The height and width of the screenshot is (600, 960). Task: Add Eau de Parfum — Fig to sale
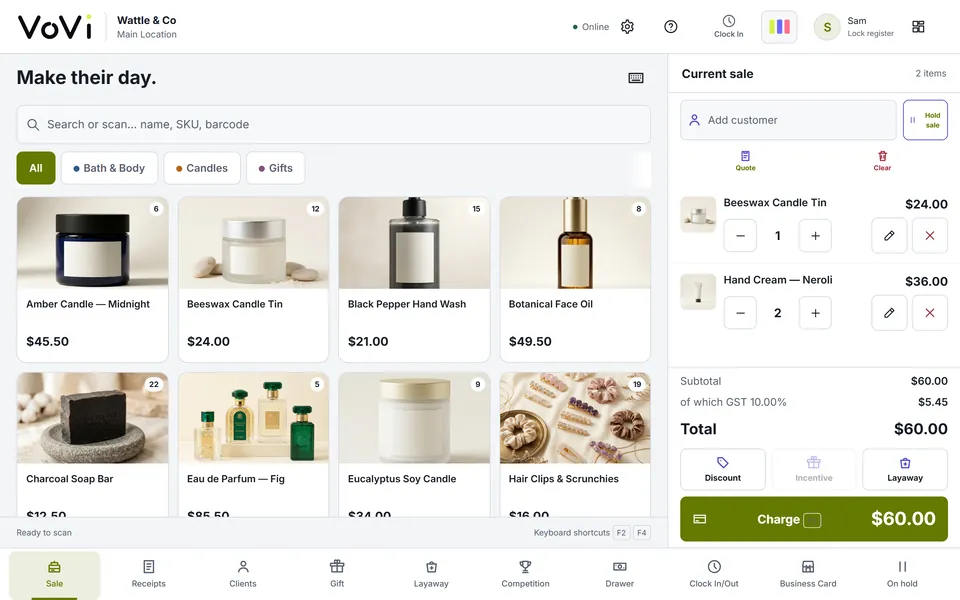tap(253, 444)
